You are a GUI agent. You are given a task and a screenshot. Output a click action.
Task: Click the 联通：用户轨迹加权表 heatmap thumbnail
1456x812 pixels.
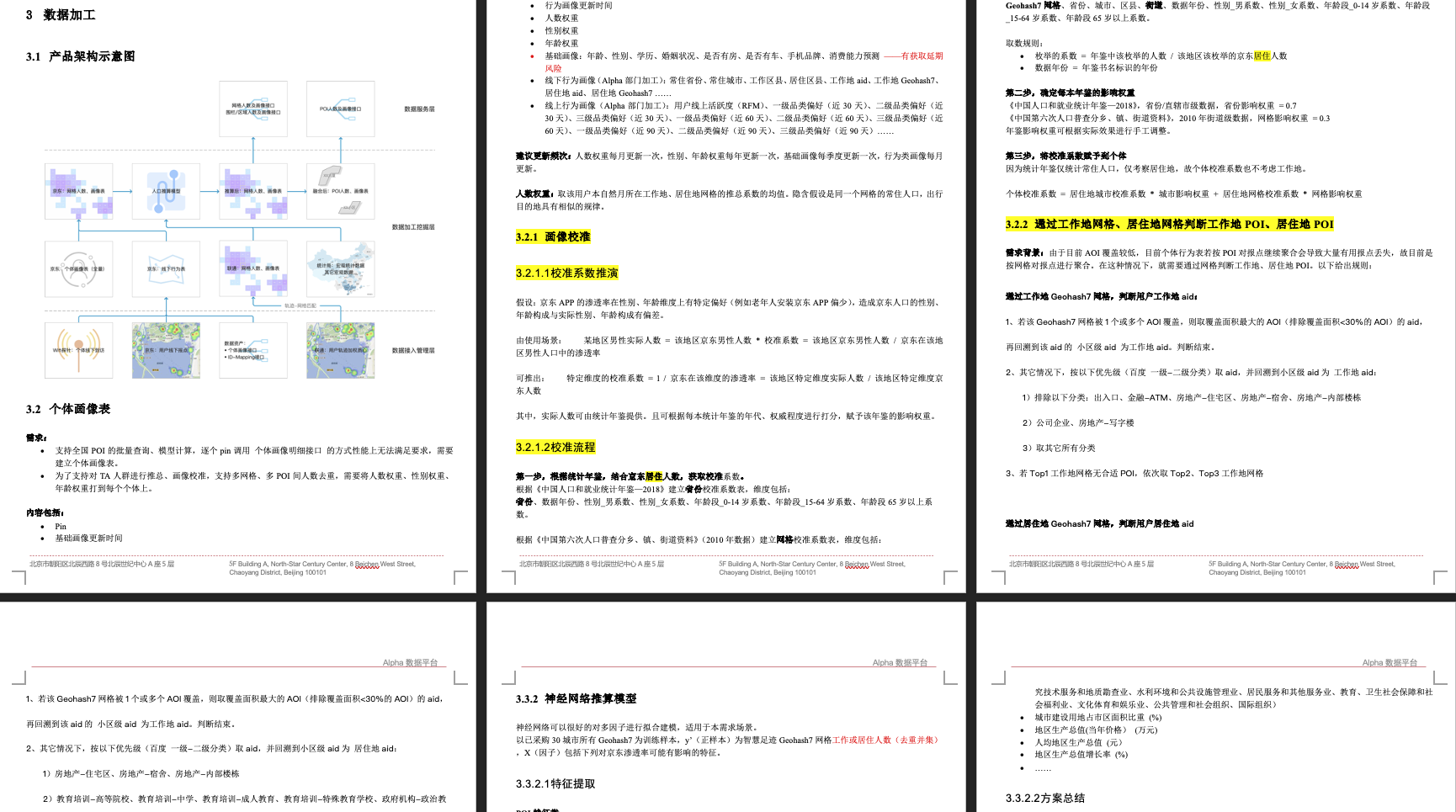pos(341,350)
